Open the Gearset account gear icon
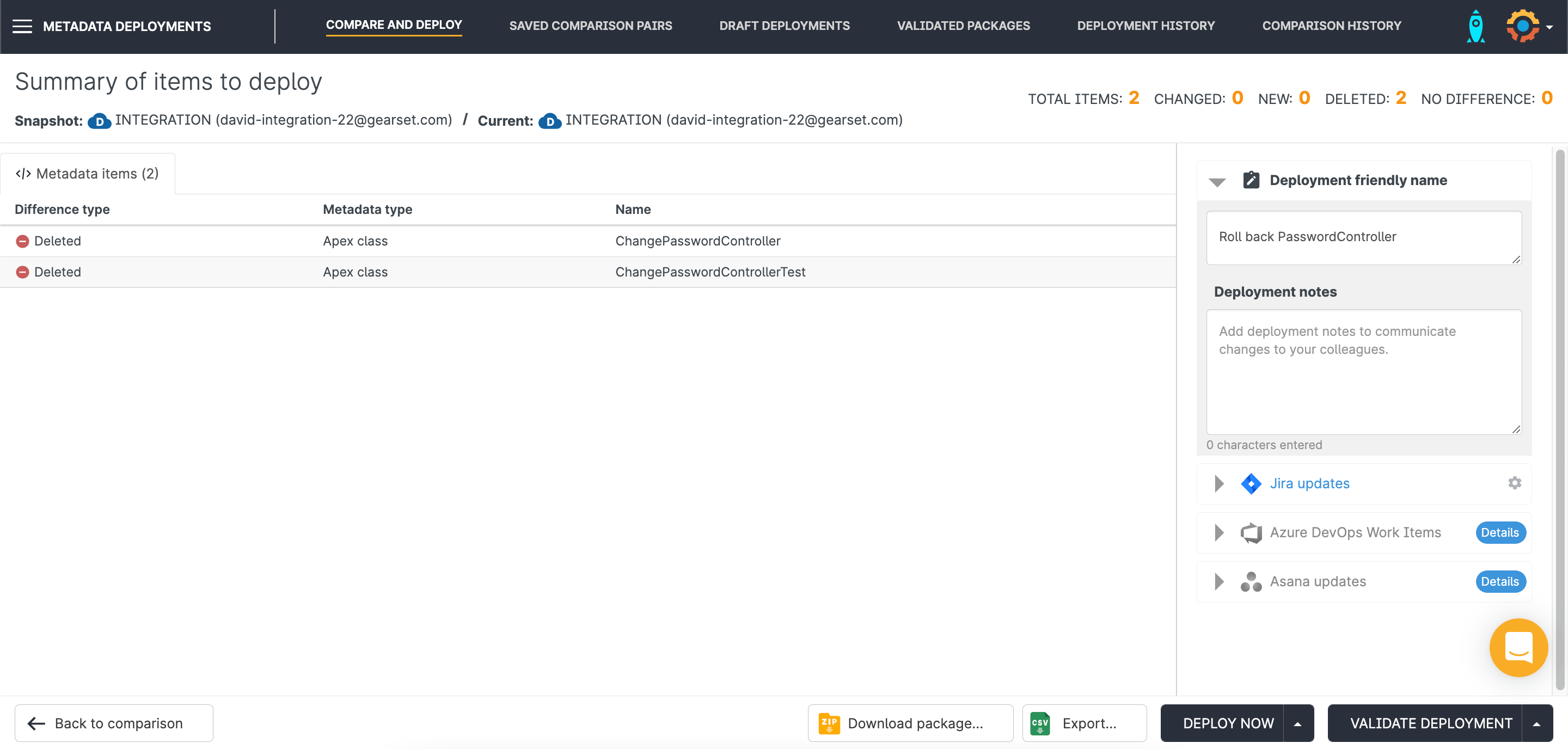Viewport: 1568px width, 749px height. [1522, 26]
